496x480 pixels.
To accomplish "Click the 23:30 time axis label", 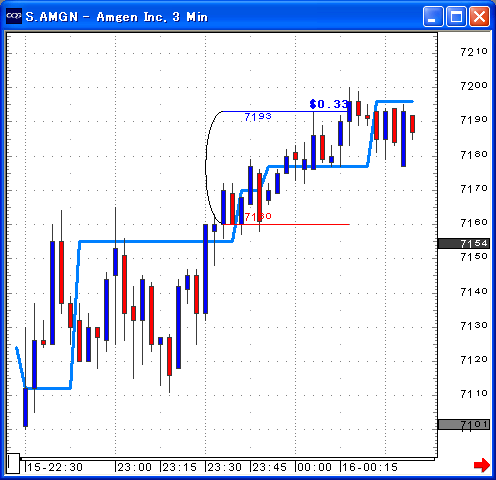I will click(x=225, y=467).
